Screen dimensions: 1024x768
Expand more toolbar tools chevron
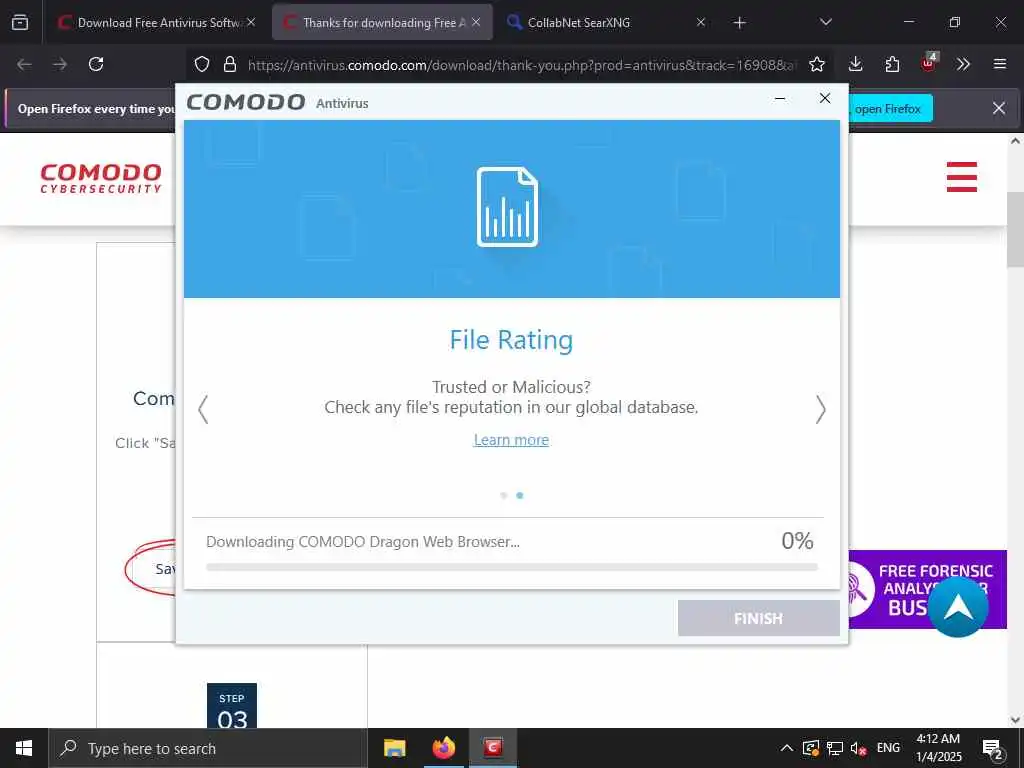[963, 64]
